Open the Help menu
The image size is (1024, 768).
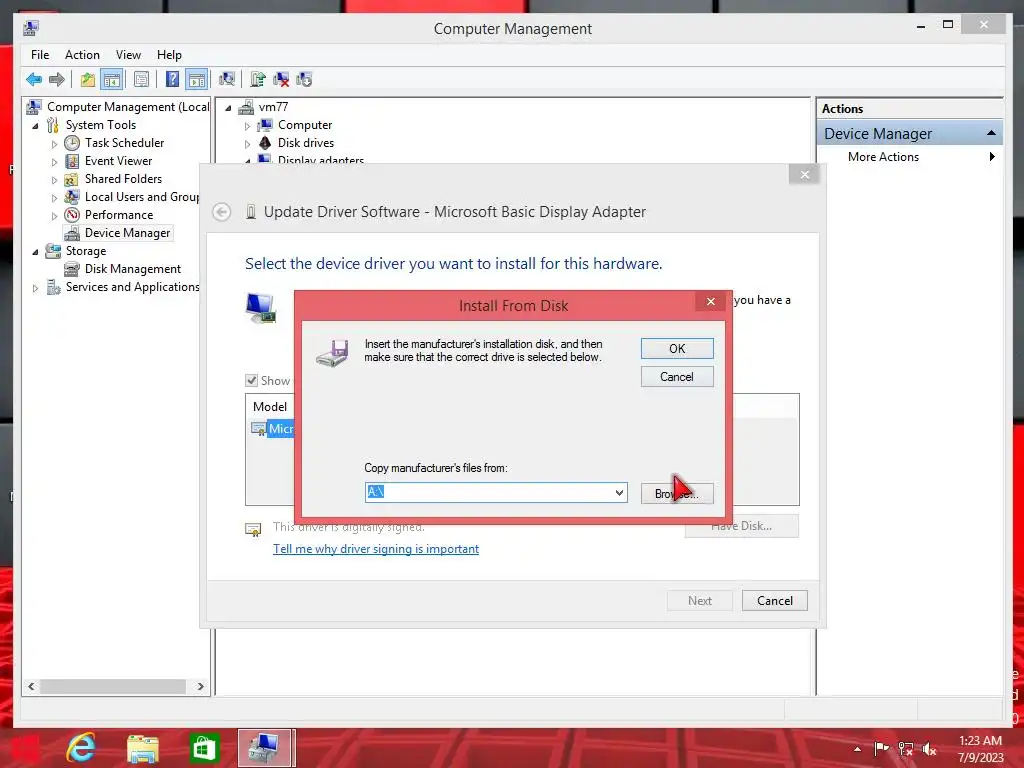tap(169, 55)
